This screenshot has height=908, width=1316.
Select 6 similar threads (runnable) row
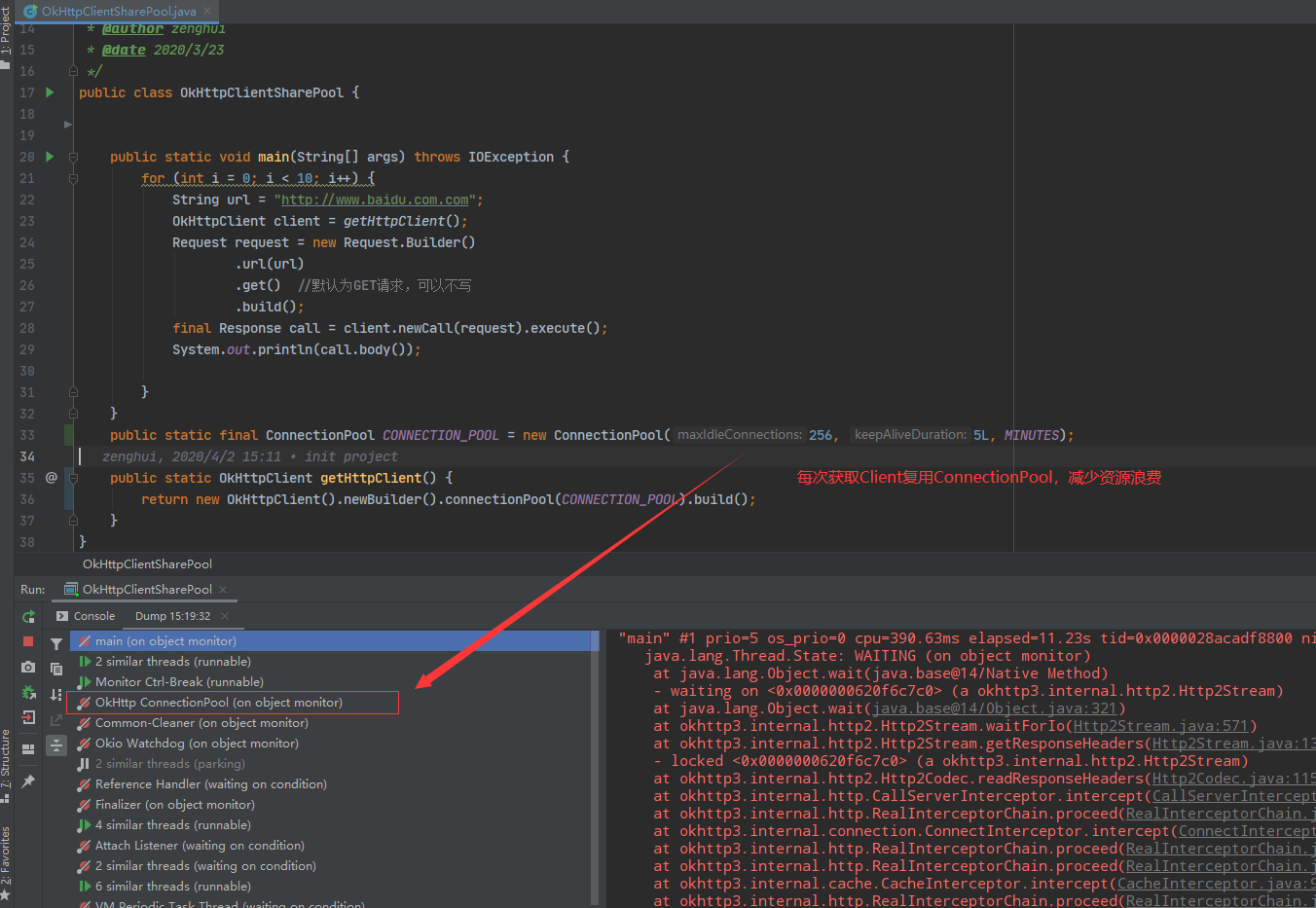(x=332, y=886)
